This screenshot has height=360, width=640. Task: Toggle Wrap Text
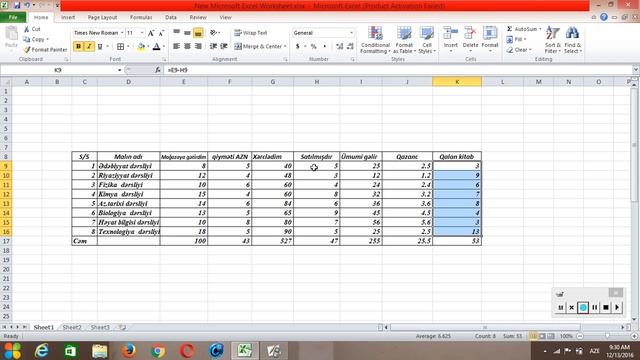coord(251,33)
